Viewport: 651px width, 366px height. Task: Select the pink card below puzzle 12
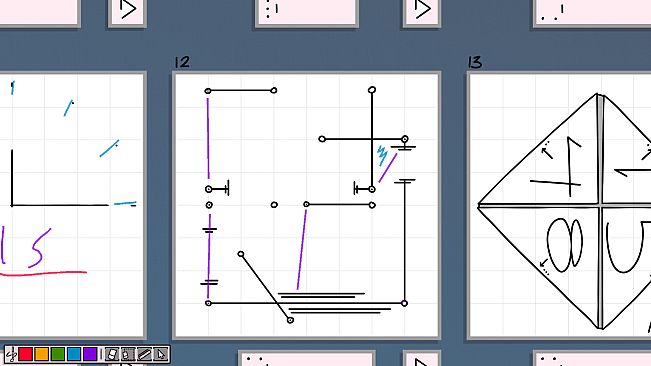(307, 359)
